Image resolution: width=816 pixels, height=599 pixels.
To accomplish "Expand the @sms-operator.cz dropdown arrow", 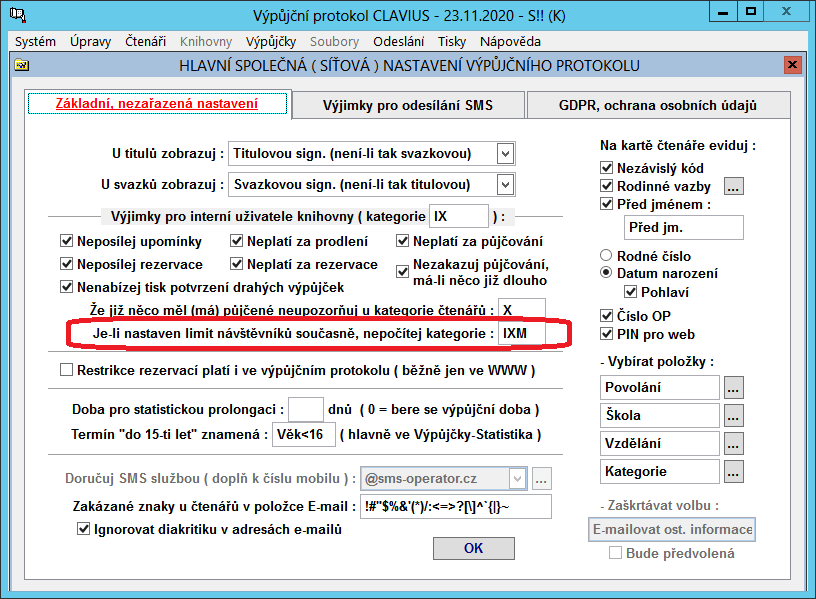I will (x=517, y=479).
